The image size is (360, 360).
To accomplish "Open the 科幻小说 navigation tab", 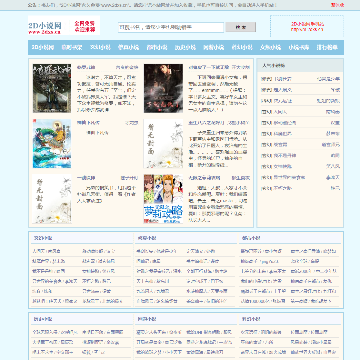I will 242,47.
